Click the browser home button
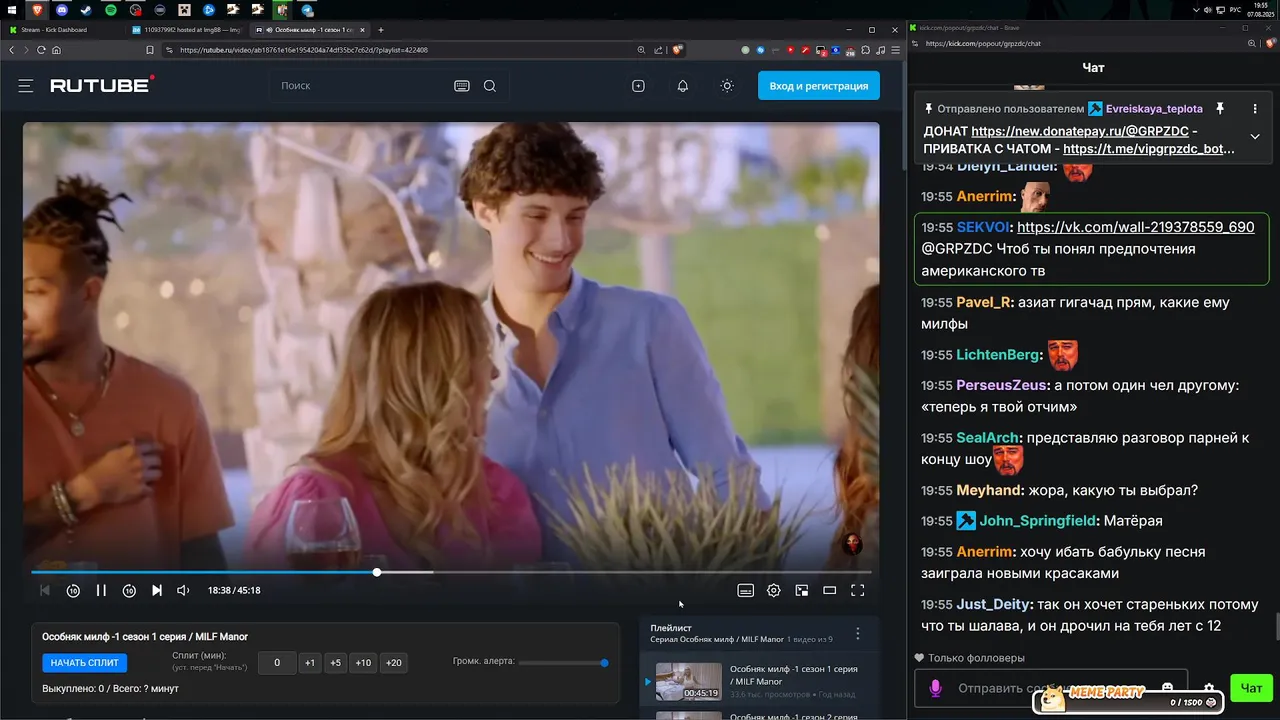The width and height of the screenshot is (1280, 720). pos(56,50)
